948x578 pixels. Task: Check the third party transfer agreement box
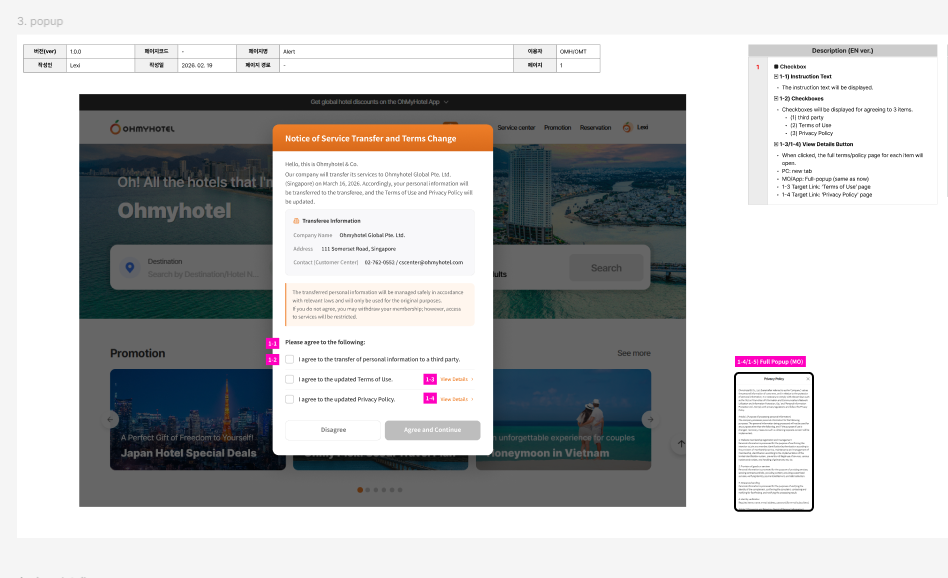290,359
